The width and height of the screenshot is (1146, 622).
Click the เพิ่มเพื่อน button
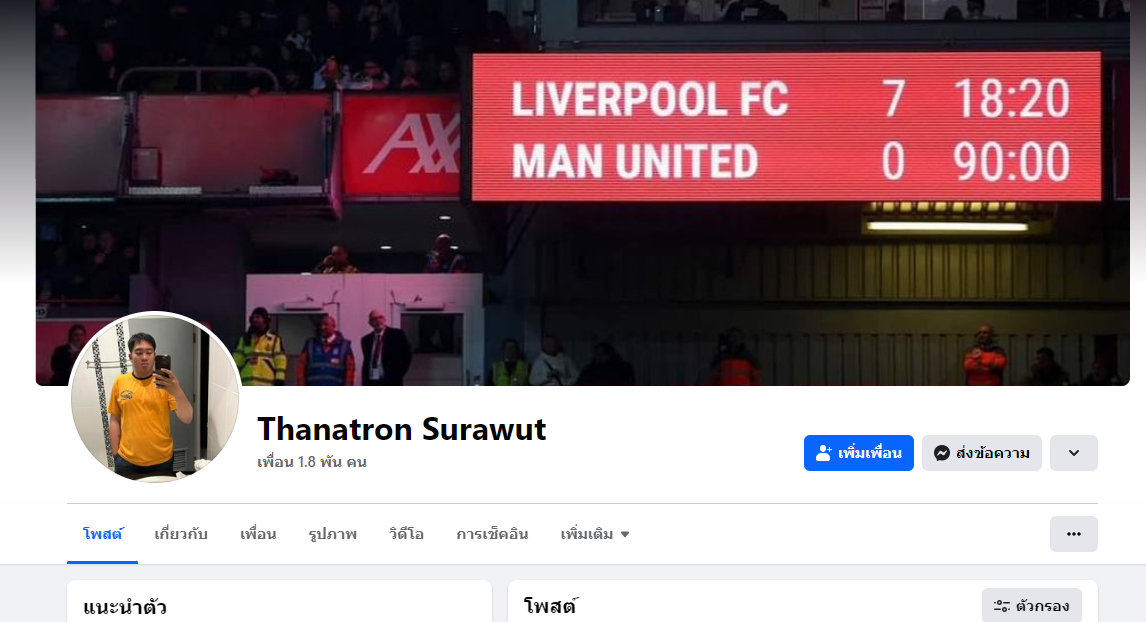point(859,453)
